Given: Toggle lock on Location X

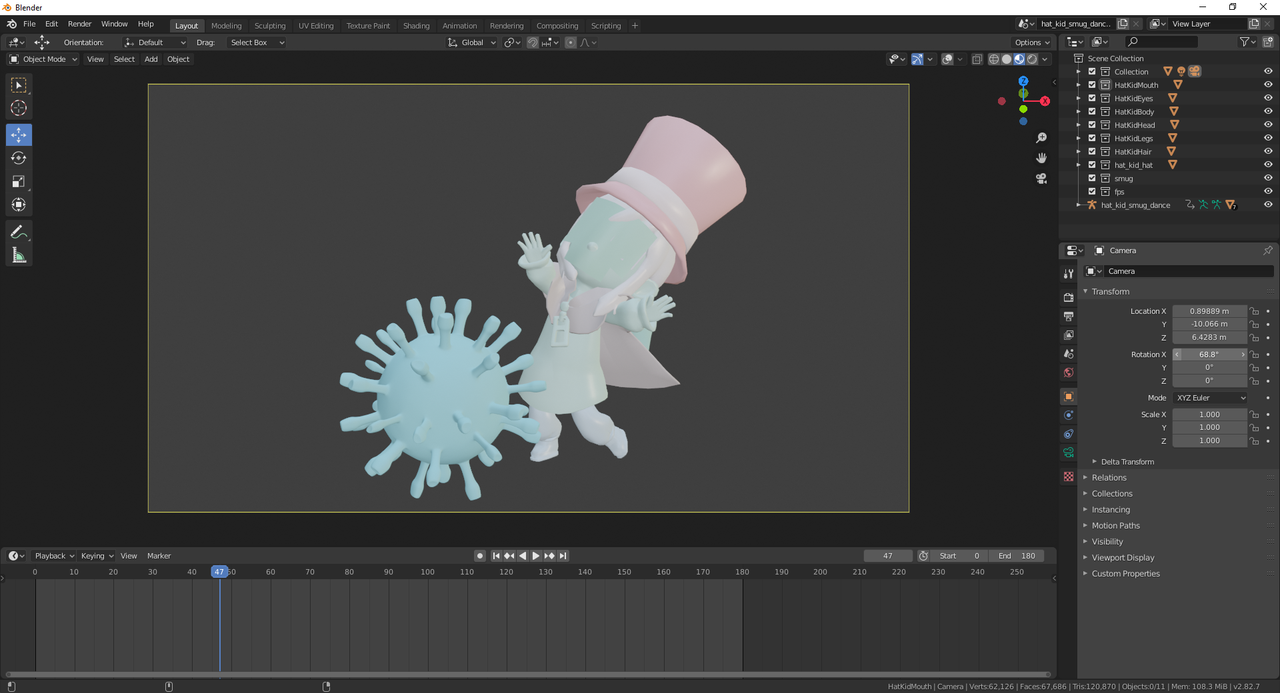Looking at the screenshot, I should tap(1254, 311).
